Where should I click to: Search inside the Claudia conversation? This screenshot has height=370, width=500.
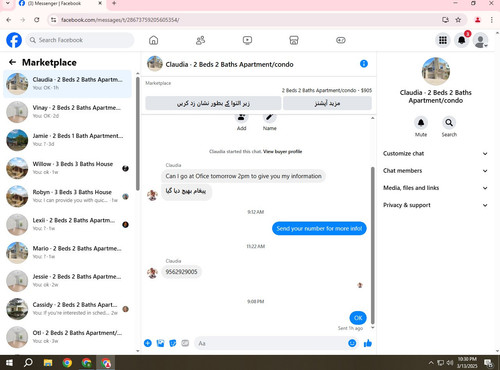tap(449, 123)
